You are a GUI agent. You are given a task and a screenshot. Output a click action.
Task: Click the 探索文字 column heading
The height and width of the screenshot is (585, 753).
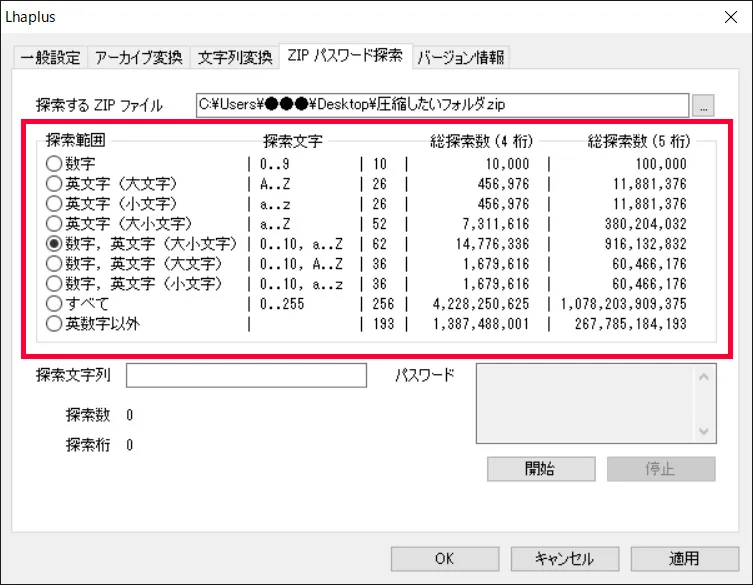293,141
